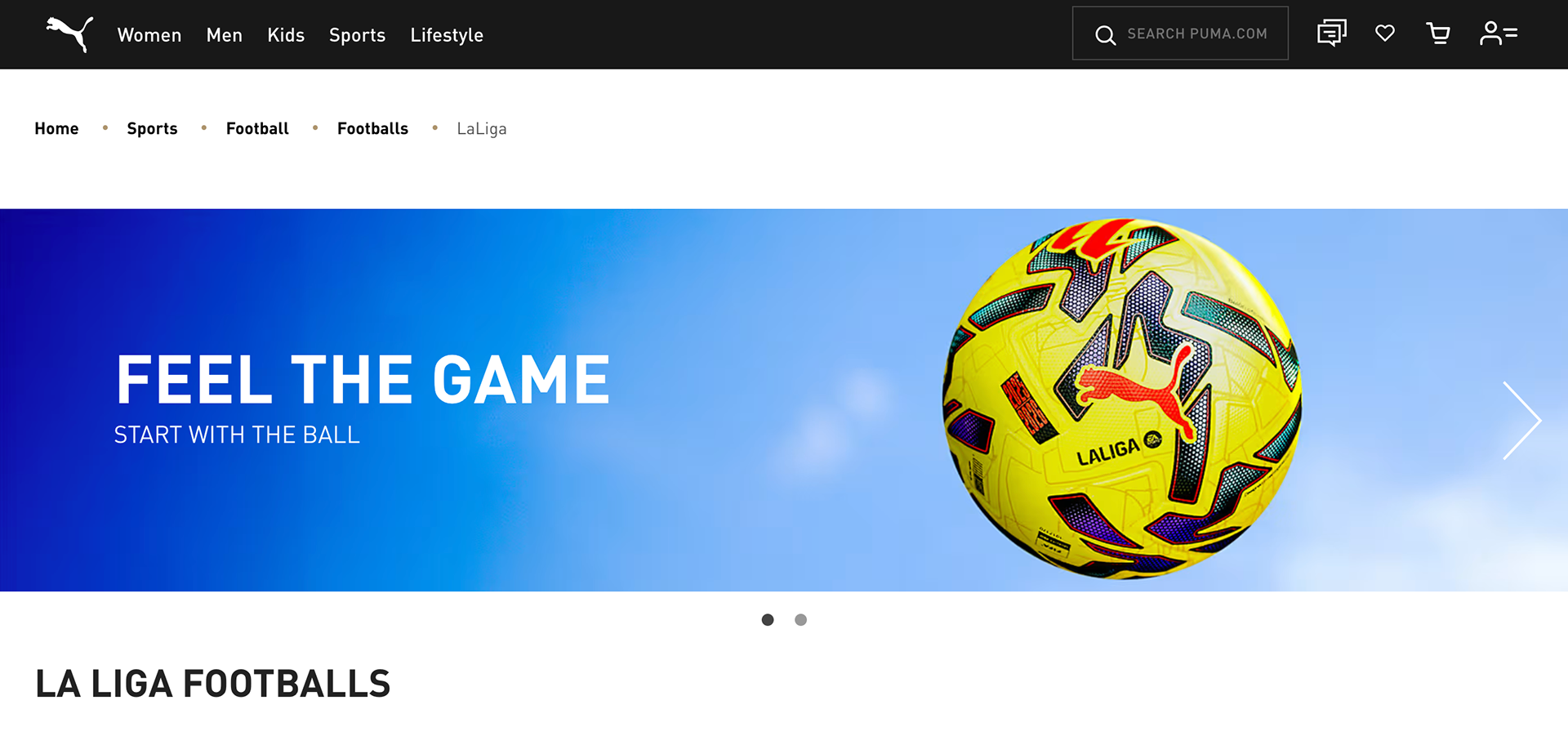The height and width of the screenshot is (745, 1568).
Task: Click the Search Puma.com field
Action: pyautogui.click(x=1180, y=33)
